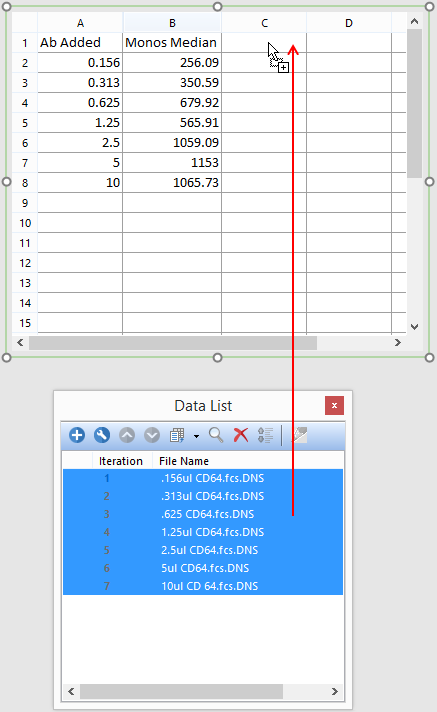Click the cell containing 565.91
The image size is (437, 712).
[172, 123]
